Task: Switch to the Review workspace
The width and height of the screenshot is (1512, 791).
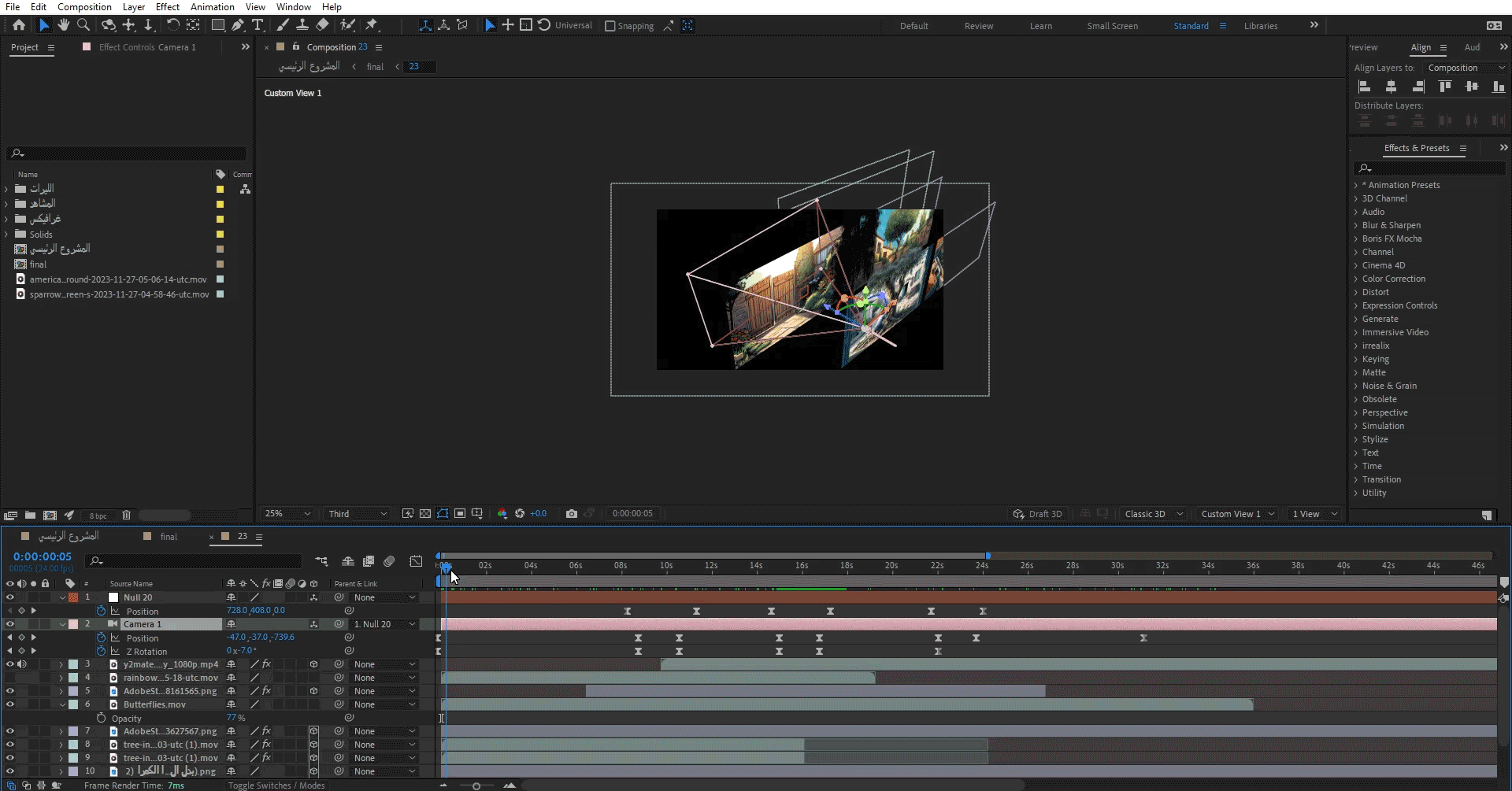Action: pos(979,26)
